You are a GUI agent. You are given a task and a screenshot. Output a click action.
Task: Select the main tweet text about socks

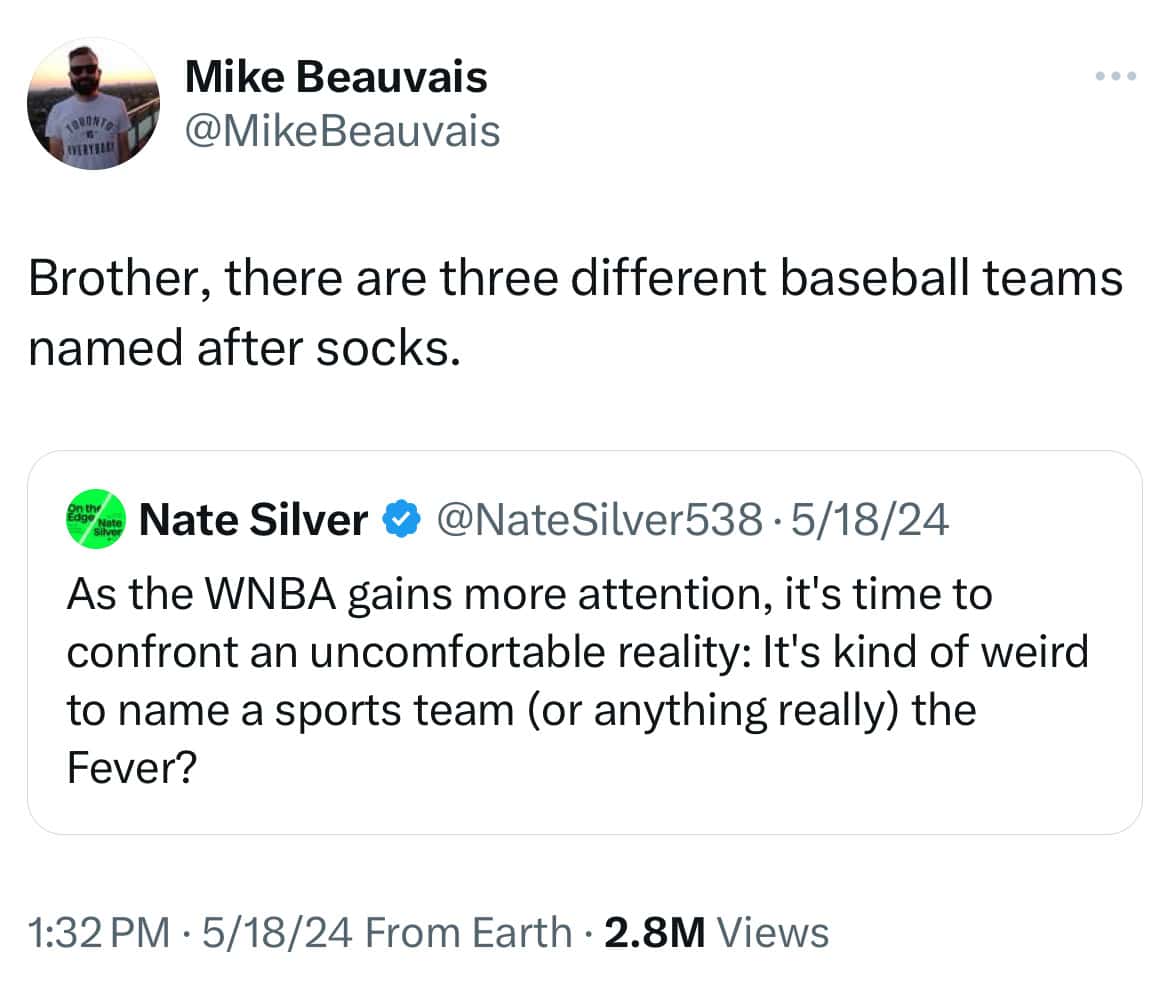pos(575,312)
